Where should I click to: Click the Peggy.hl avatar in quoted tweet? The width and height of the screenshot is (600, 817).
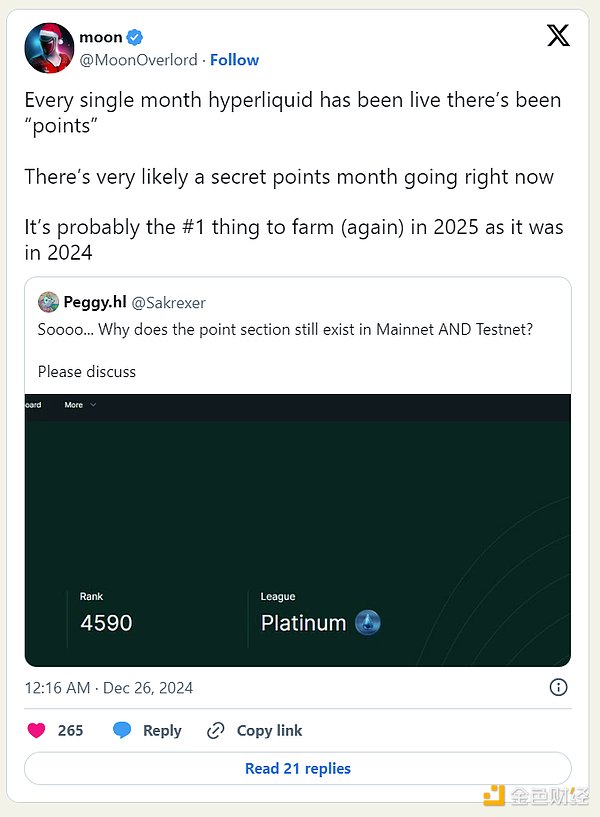(48, 302)
